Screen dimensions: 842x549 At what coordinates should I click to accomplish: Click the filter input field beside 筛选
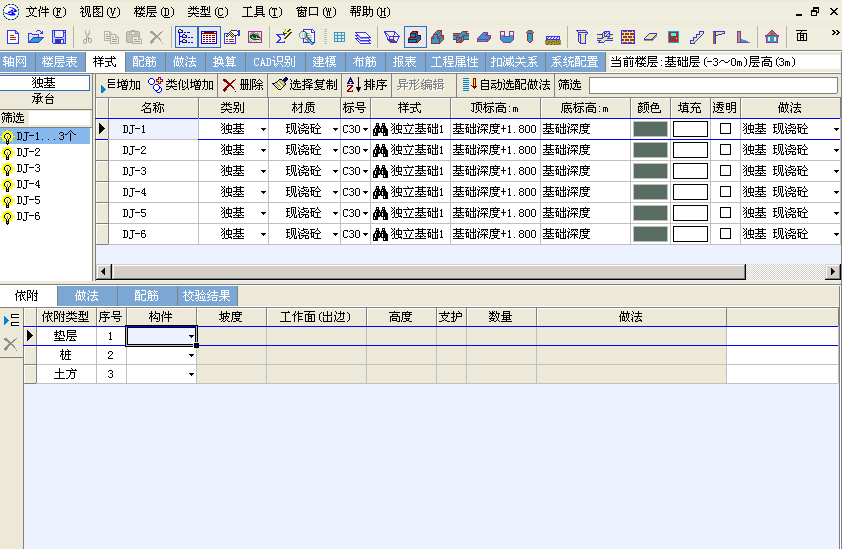click(713, 85)
